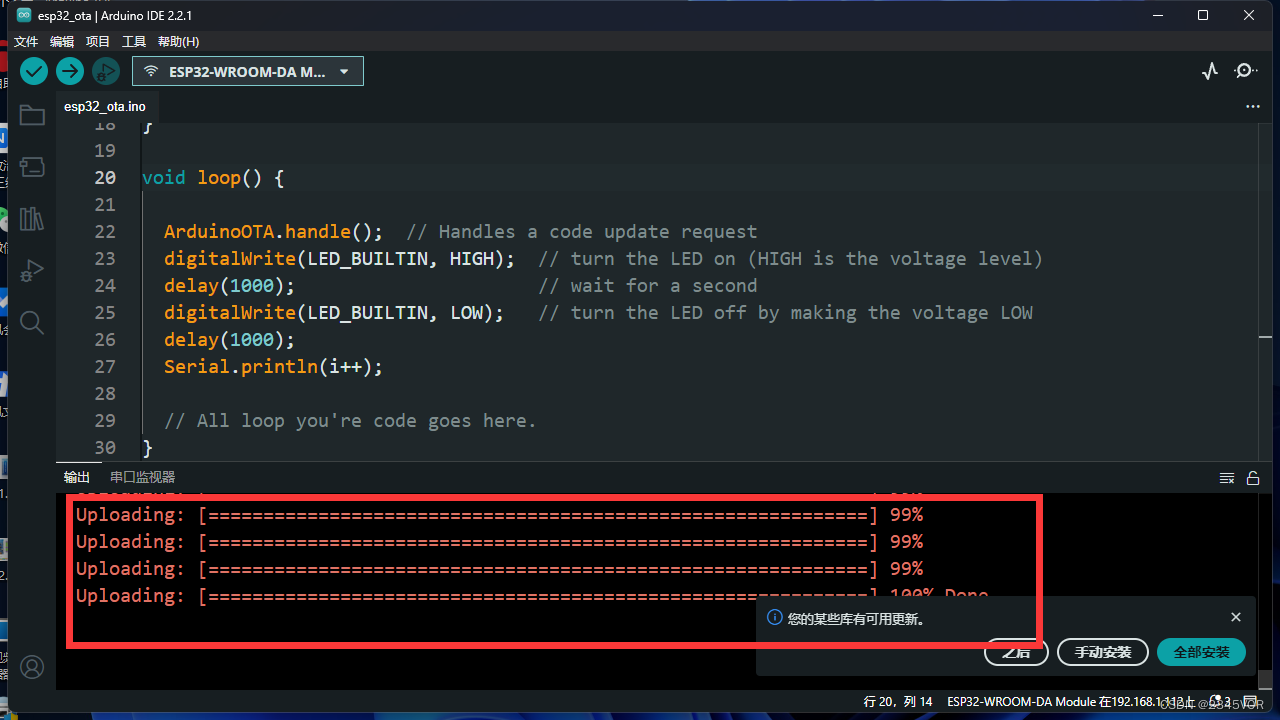Click the delay(1000); on line 24
Viewport: 1280px width, 720px height.
pos(229,286)
